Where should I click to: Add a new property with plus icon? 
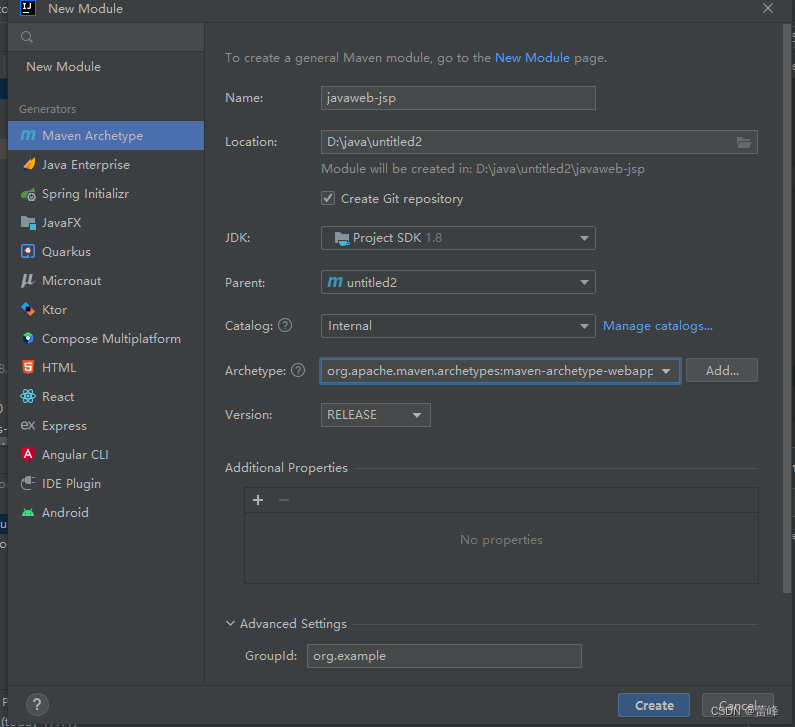[x=258, y=500]
